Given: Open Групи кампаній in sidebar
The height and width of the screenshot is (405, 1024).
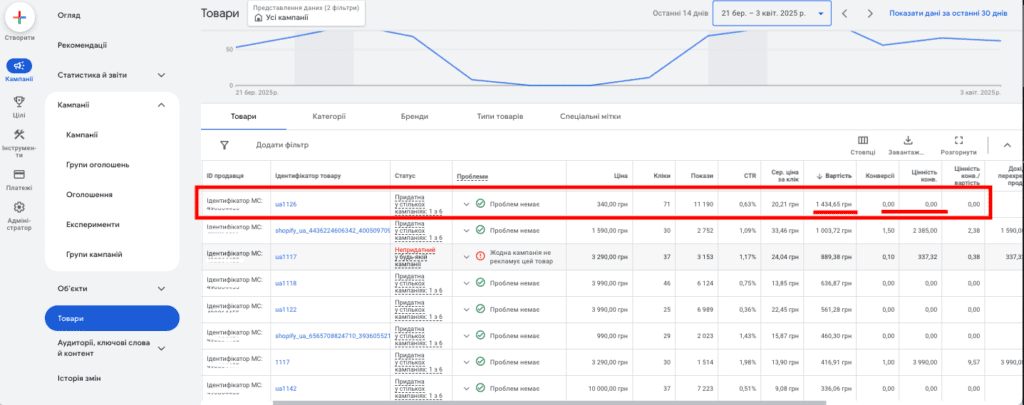Looking at the screenshot, I should (x=94, y=254).
